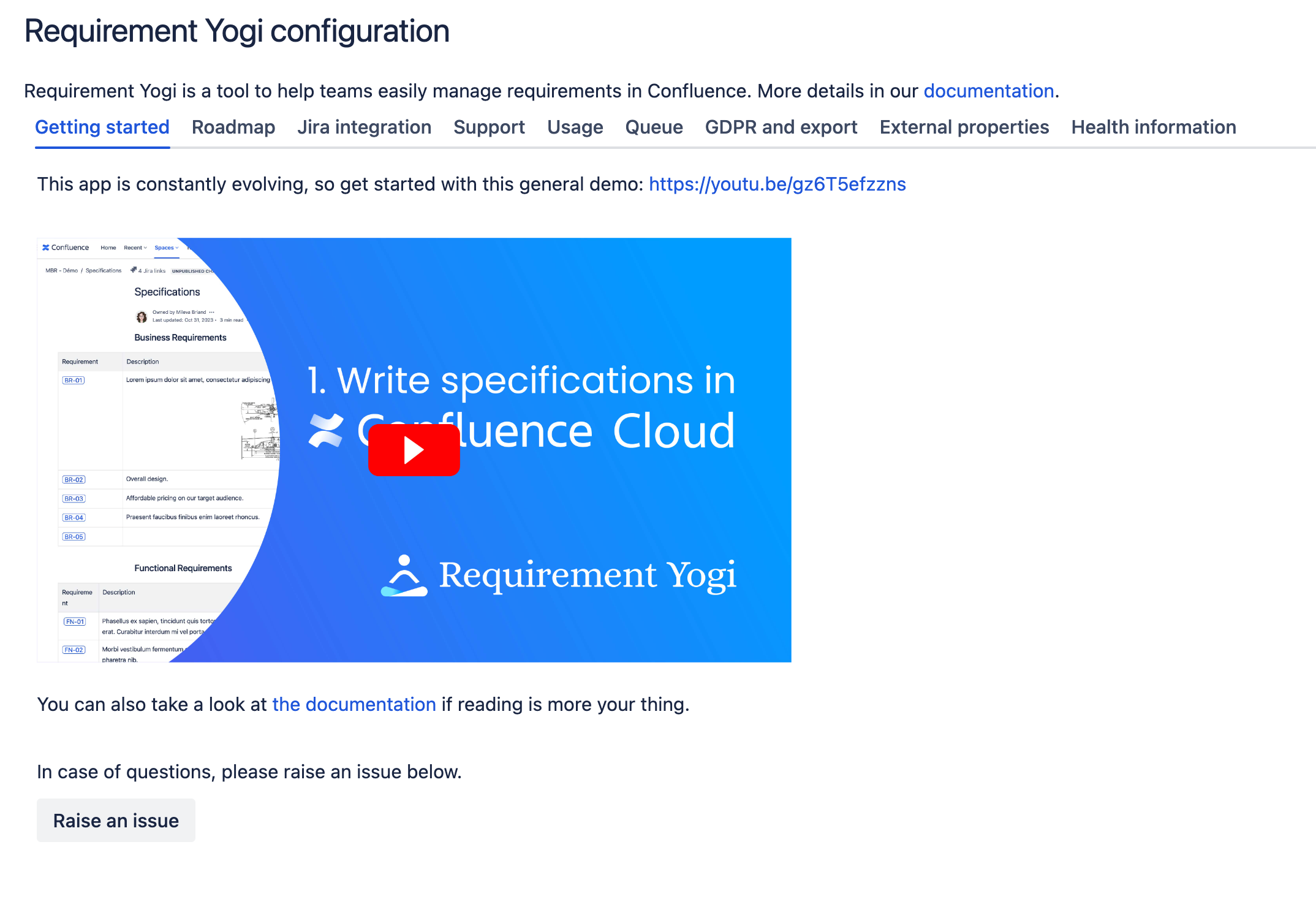Open the Roadmap tab
Image resolution: width=1316 pixels, height=907 pixels.
pyautogui.click(x=233, y=127)
